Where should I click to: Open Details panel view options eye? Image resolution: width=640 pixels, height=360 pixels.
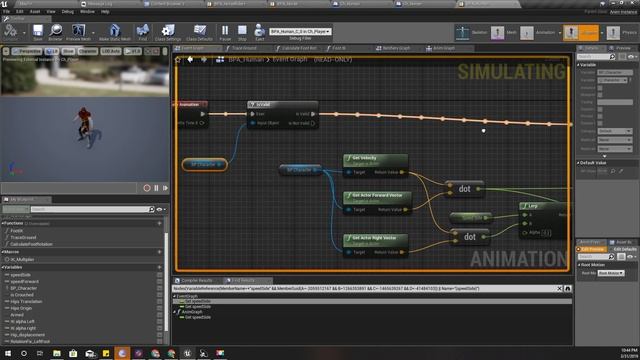[x=633, y=57]
